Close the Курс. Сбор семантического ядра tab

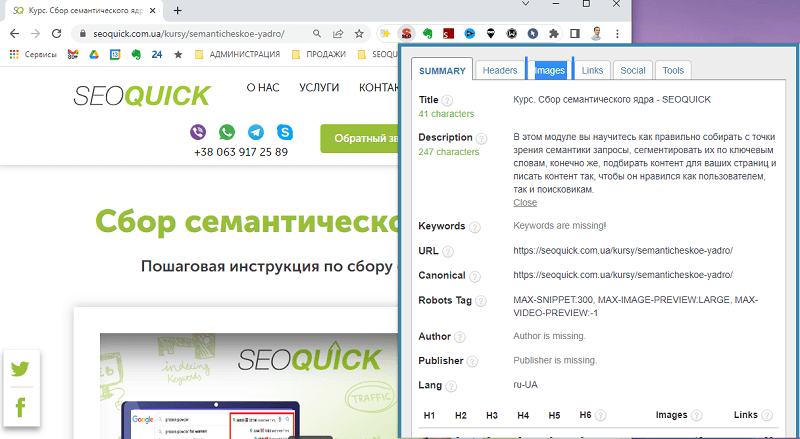(155, 10)
